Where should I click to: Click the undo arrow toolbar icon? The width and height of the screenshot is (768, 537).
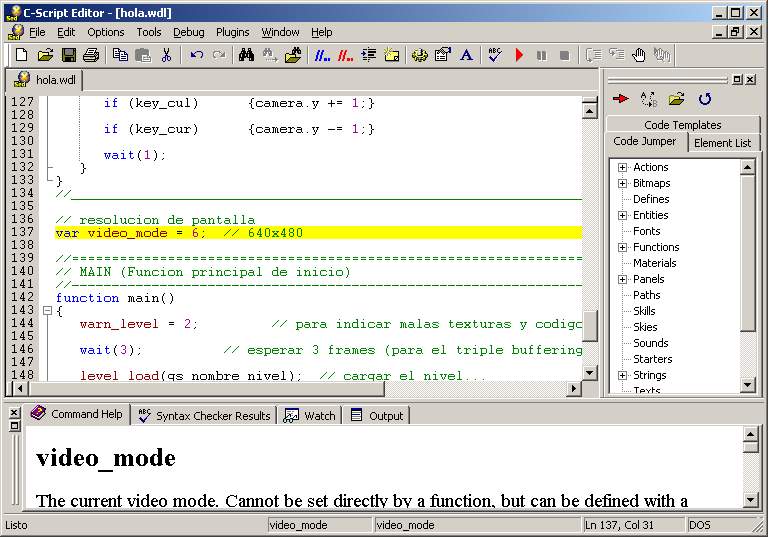pos(197,55)
